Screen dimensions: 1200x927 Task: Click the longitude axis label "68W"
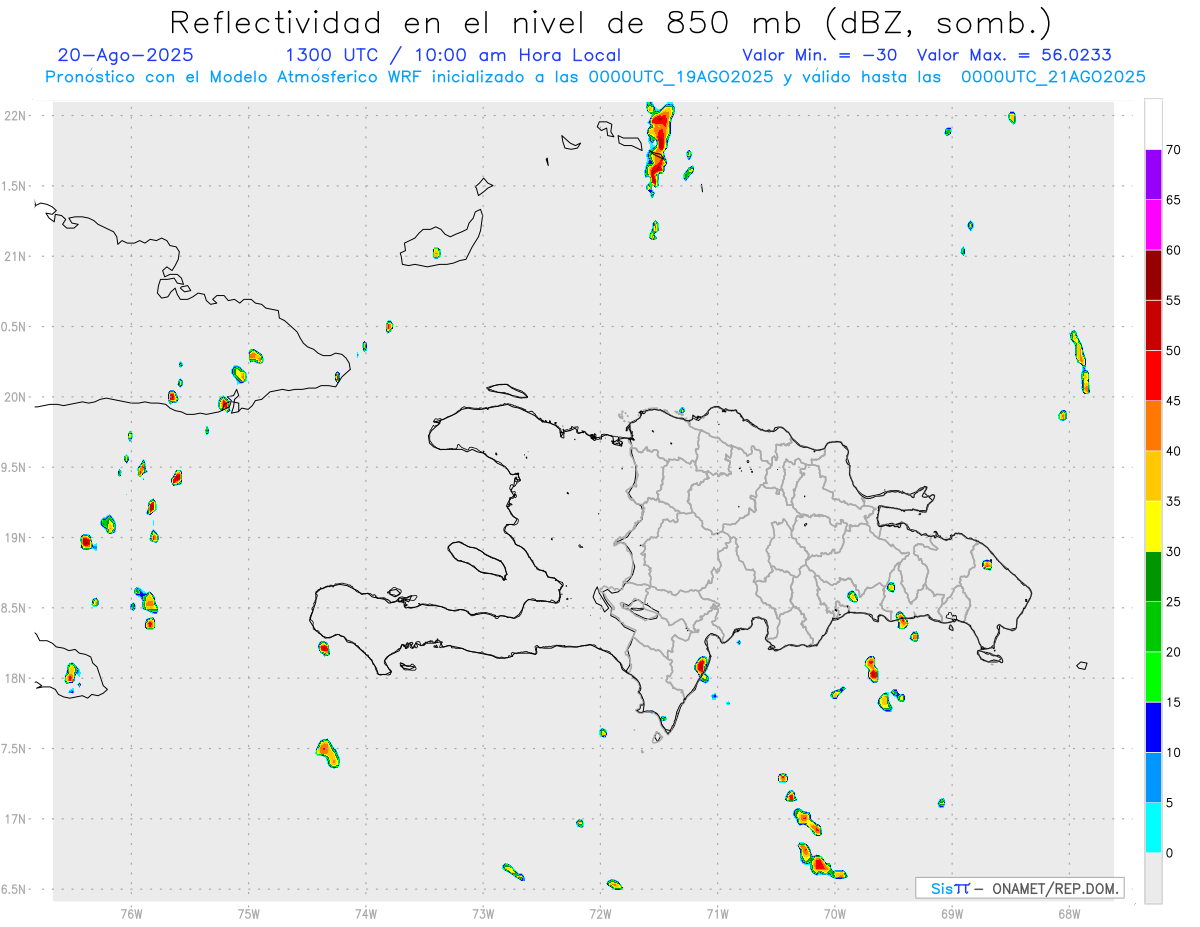click(x=1068, y=912)
